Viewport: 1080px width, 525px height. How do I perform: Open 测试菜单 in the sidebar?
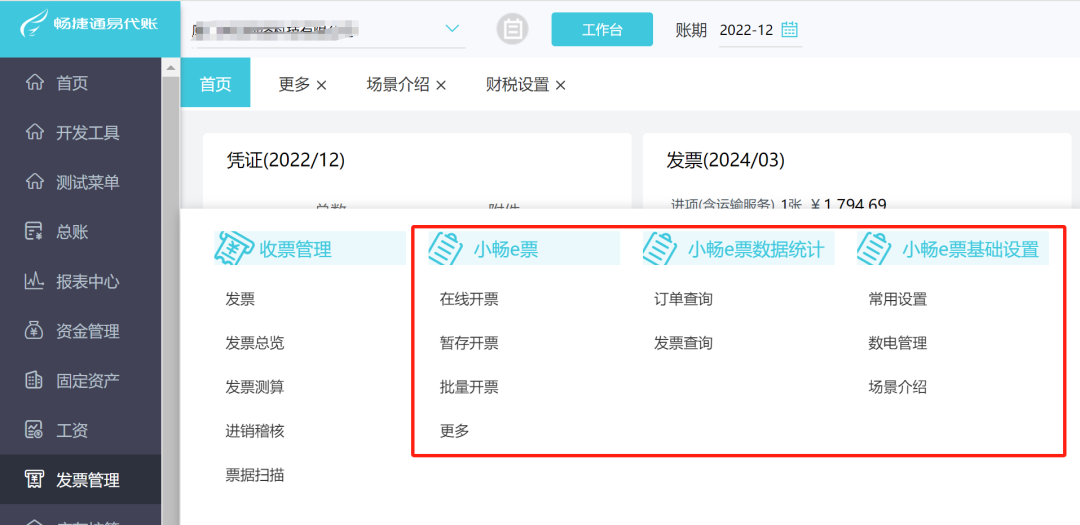[81, 182]
